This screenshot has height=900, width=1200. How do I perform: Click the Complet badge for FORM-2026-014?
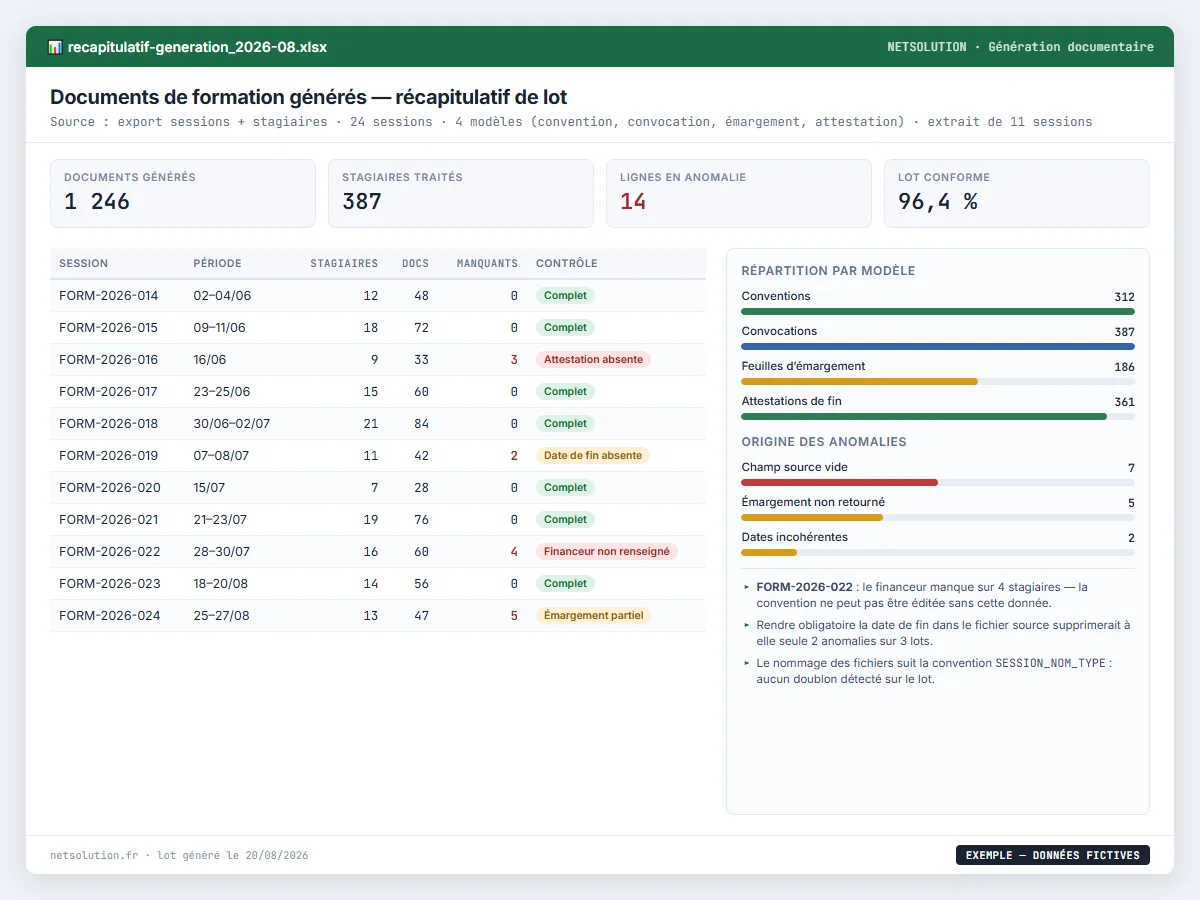(565, 296)
